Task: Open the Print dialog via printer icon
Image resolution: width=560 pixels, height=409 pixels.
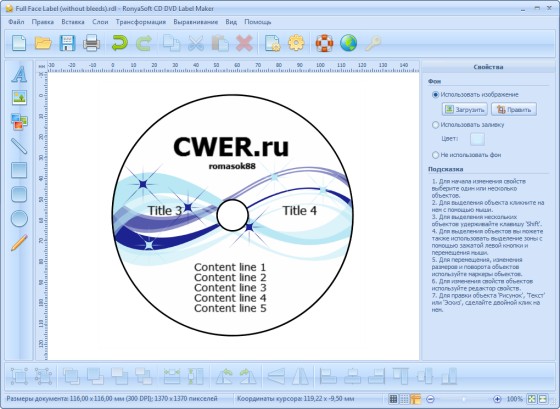Action: click(91, 43)
